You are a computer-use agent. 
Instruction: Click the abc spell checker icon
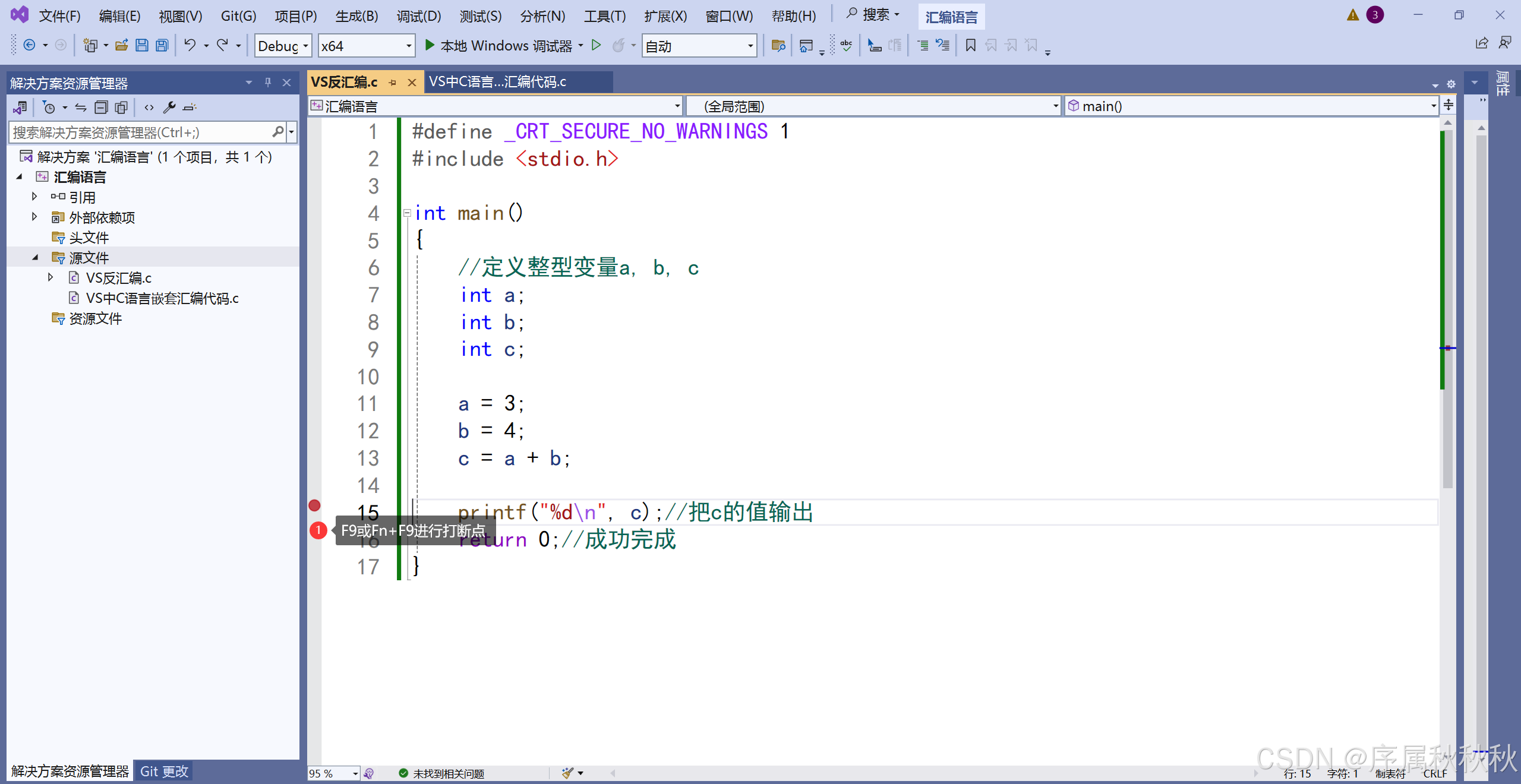(x=847, y=45)
